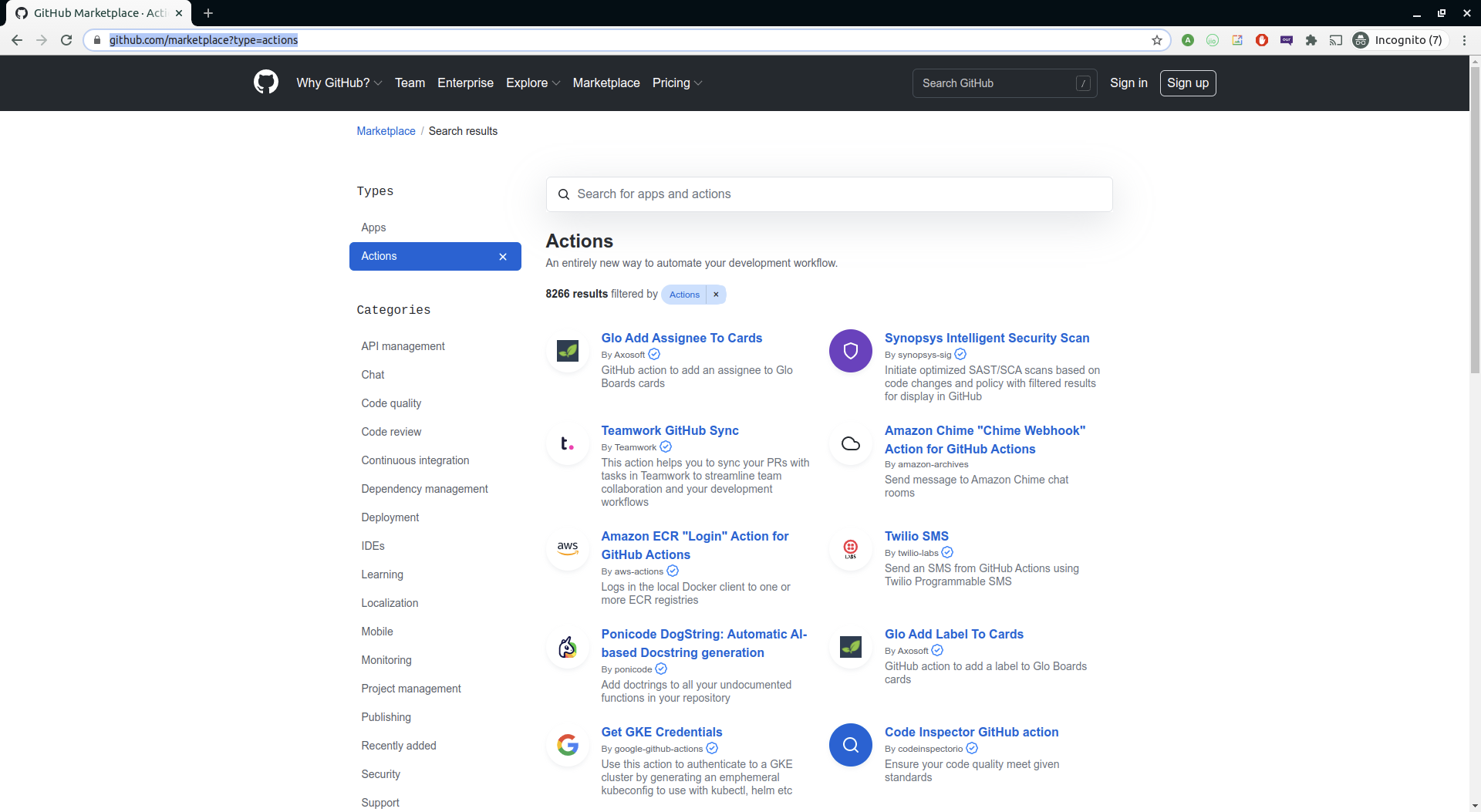Click the Actions label in the filter chip

(684, 295)
